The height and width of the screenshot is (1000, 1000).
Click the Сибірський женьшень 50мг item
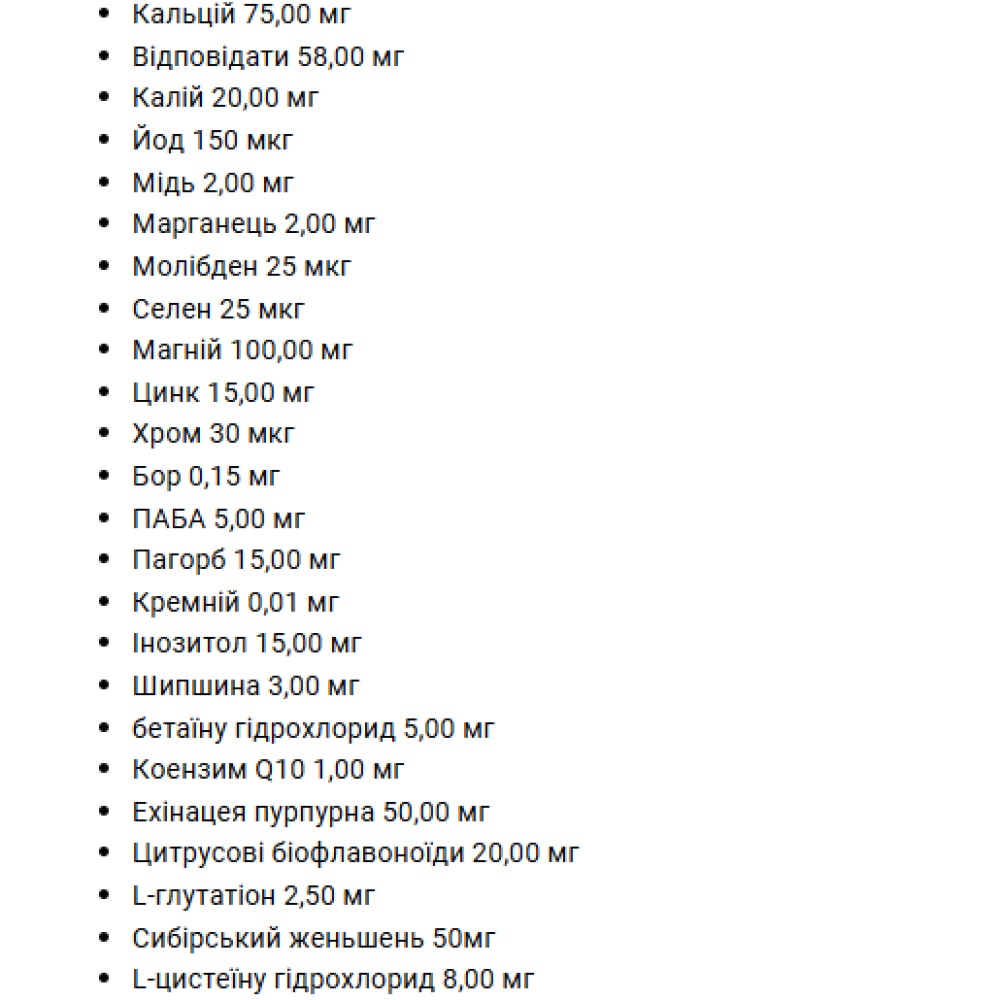click(x=314, y=938)
